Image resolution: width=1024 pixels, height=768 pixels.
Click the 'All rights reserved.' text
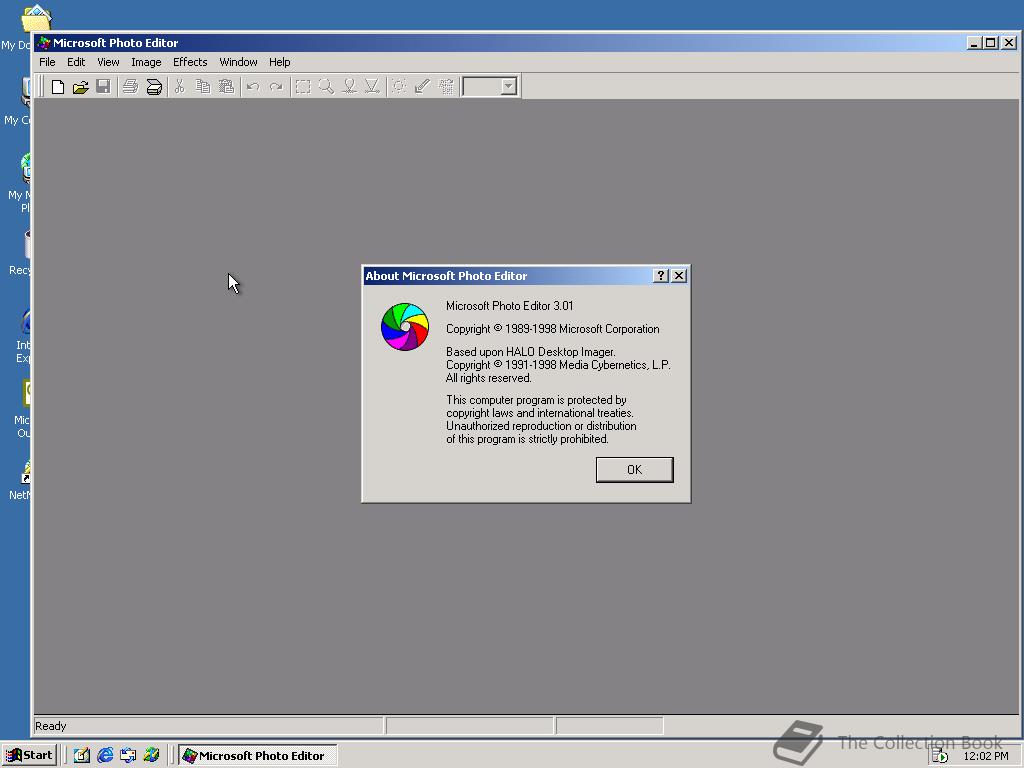coord(488,378)
